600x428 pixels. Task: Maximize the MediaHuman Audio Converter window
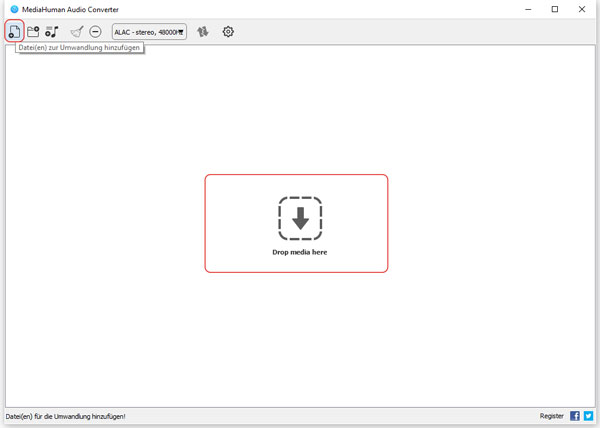555,9
